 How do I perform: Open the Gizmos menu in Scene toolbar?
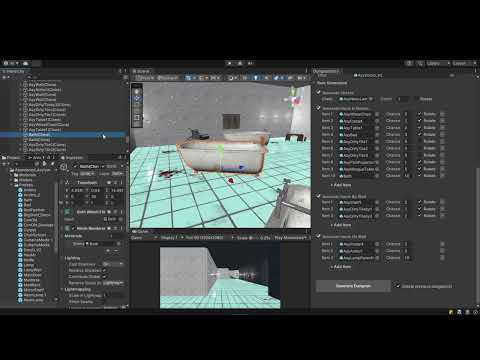click(301, 78)
